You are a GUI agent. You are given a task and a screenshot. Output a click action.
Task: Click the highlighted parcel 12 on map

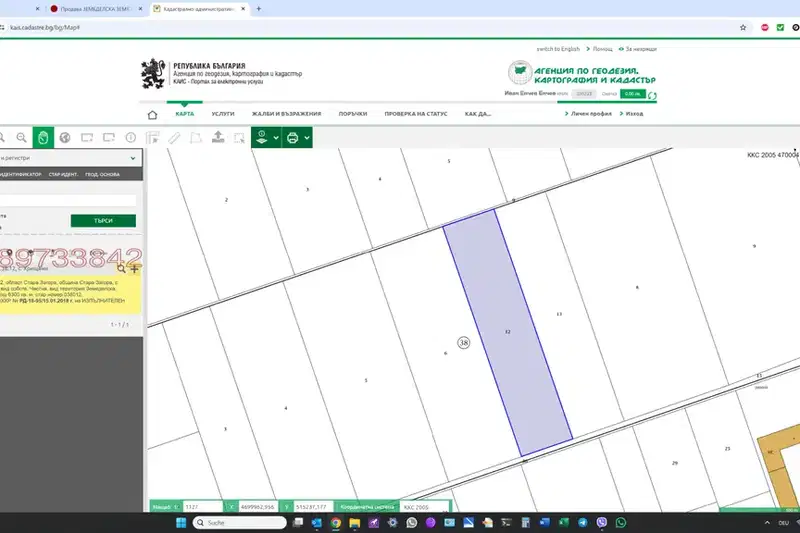(507, 332)
